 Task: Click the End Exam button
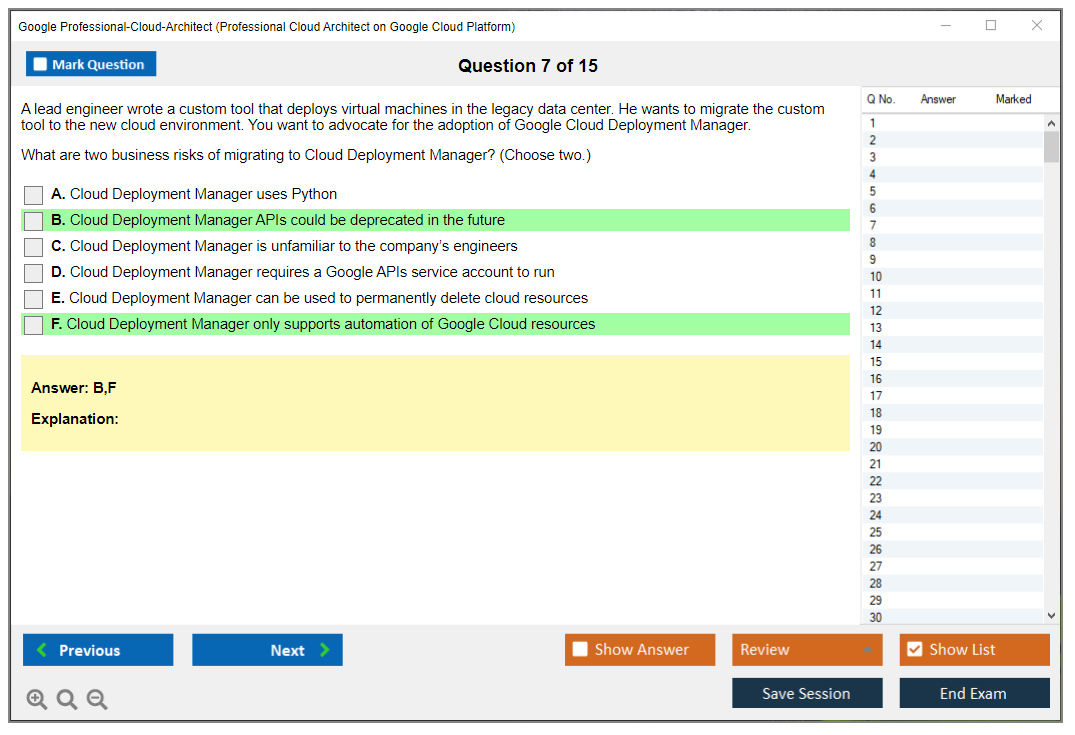point(974,693)
